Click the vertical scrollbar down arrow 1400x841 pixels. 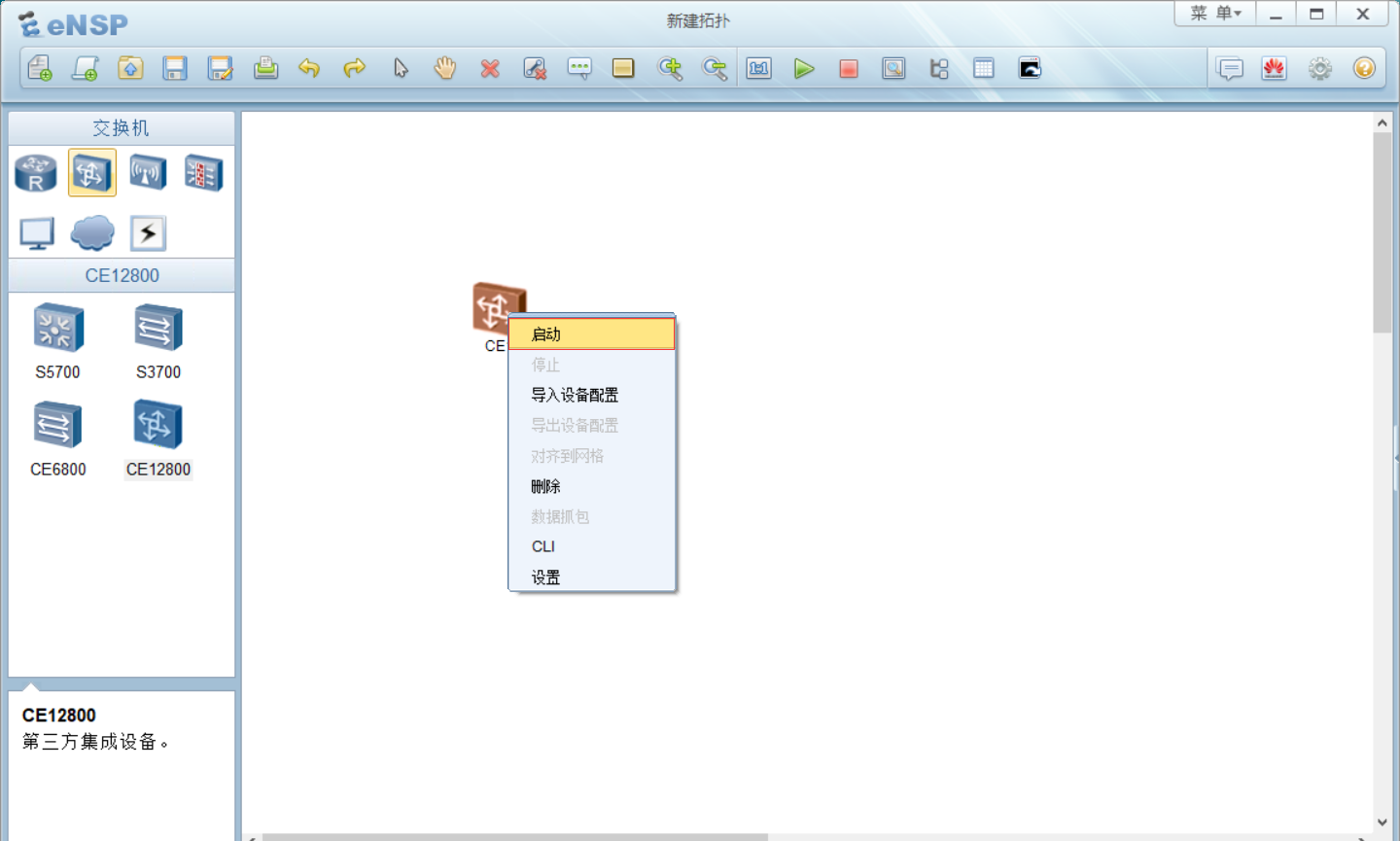[x=1382, y=822]
